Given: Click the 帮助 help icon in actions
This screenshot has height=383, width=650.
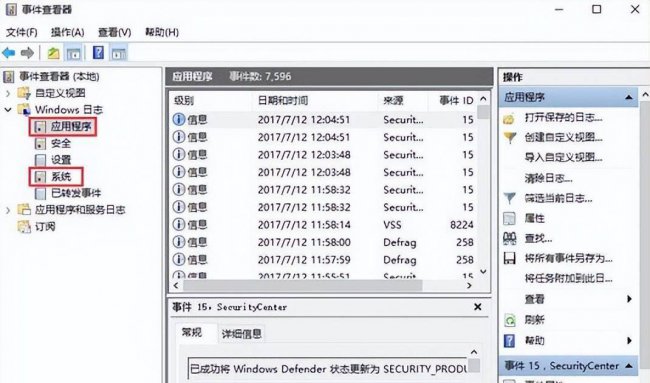Looking at the screenshot, I should click(509, 340).
